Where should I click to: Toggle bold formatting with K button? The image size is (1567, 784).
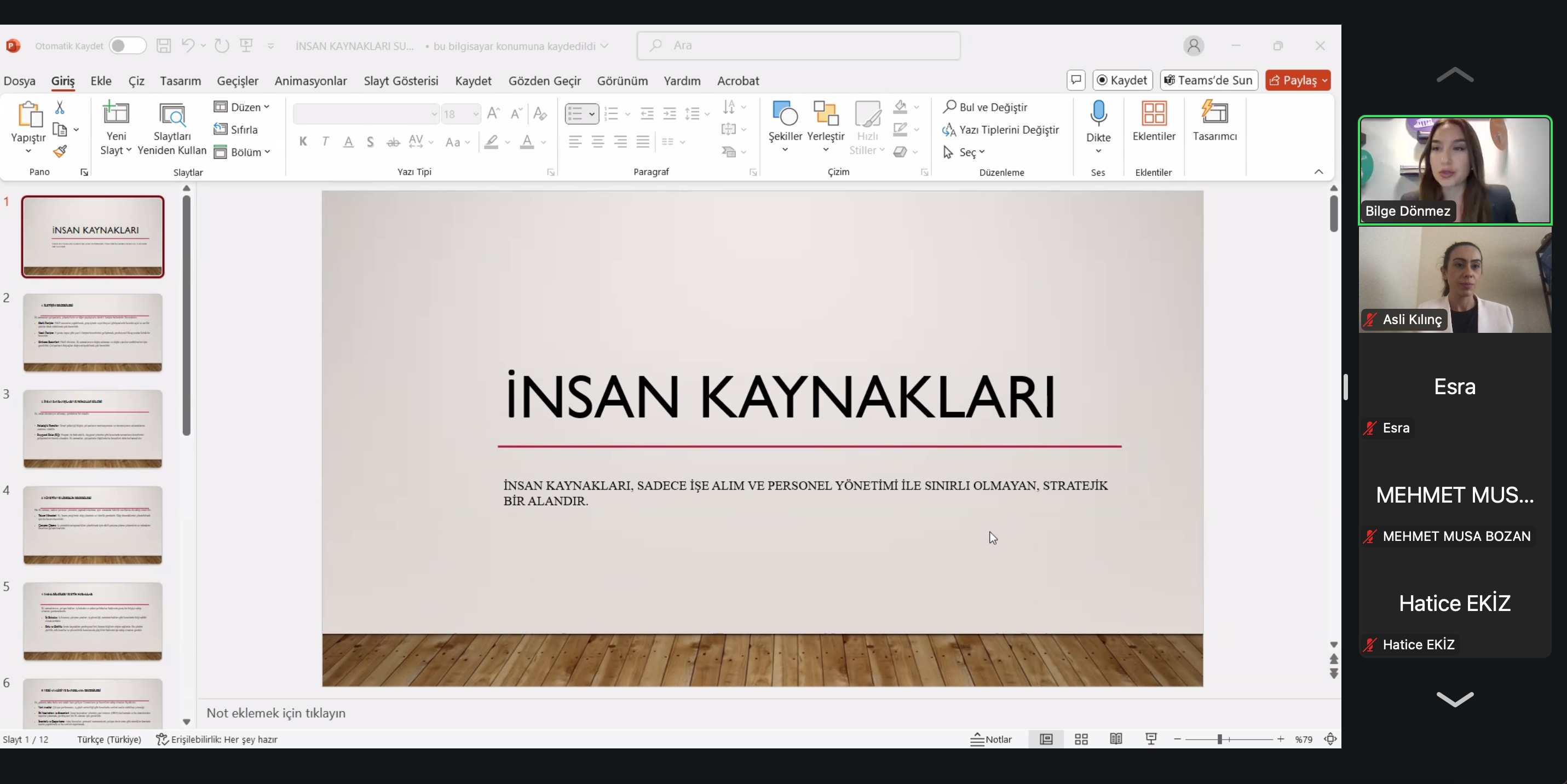coord(303,142)
